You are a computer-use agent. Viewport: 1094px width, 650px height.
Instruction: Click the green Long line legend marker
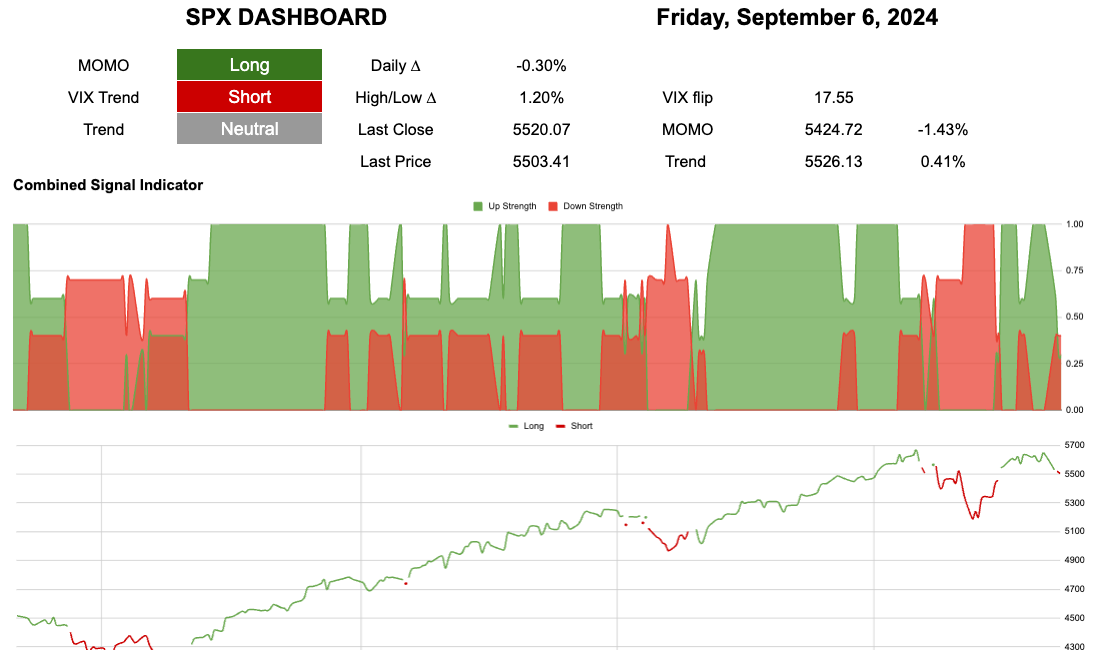514,426
